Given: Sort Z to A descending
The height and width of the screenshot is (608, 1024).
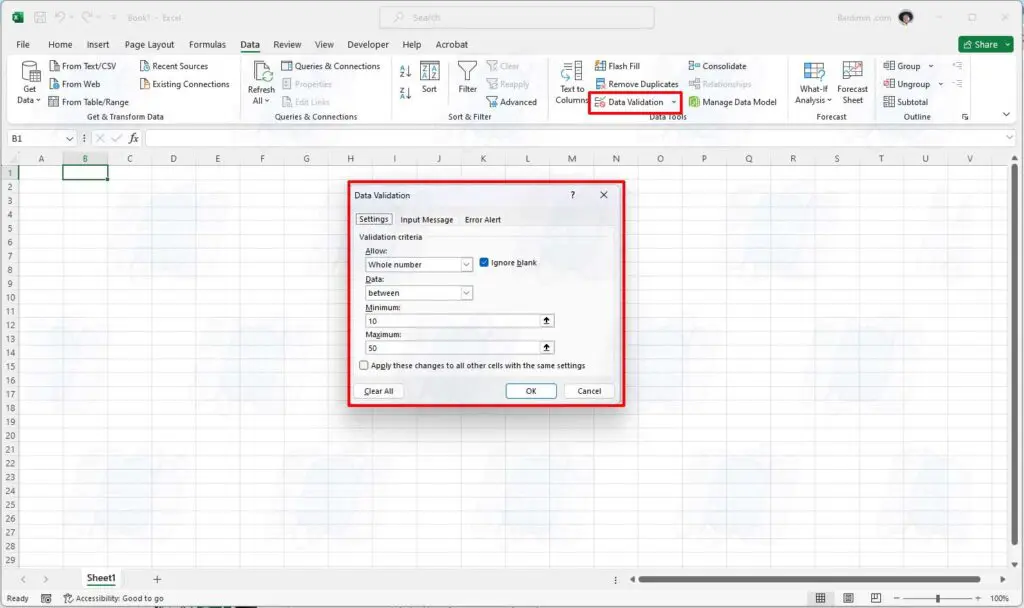Looking at the screenshot, I should coord(406,93).
